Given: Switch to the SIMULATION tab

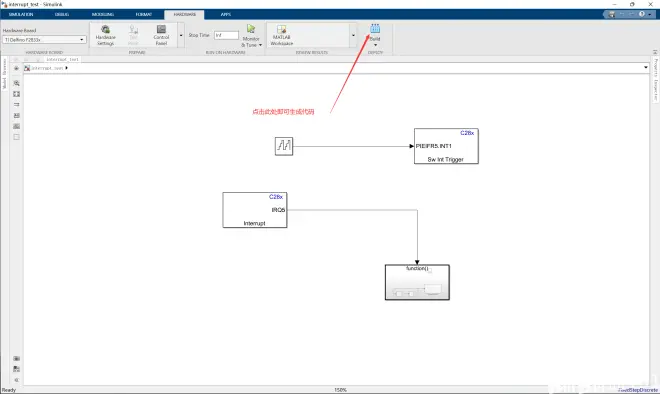Looking at the screenshot, I should [x=21, y=14].
